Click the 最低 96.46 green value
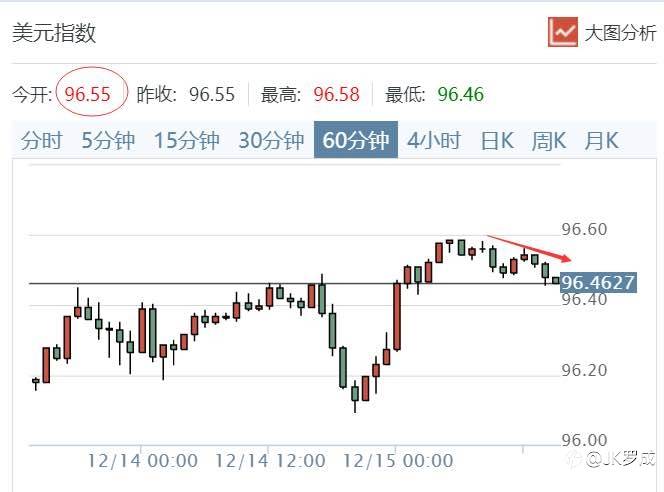664x492 pixels. [x=460, y=94]
